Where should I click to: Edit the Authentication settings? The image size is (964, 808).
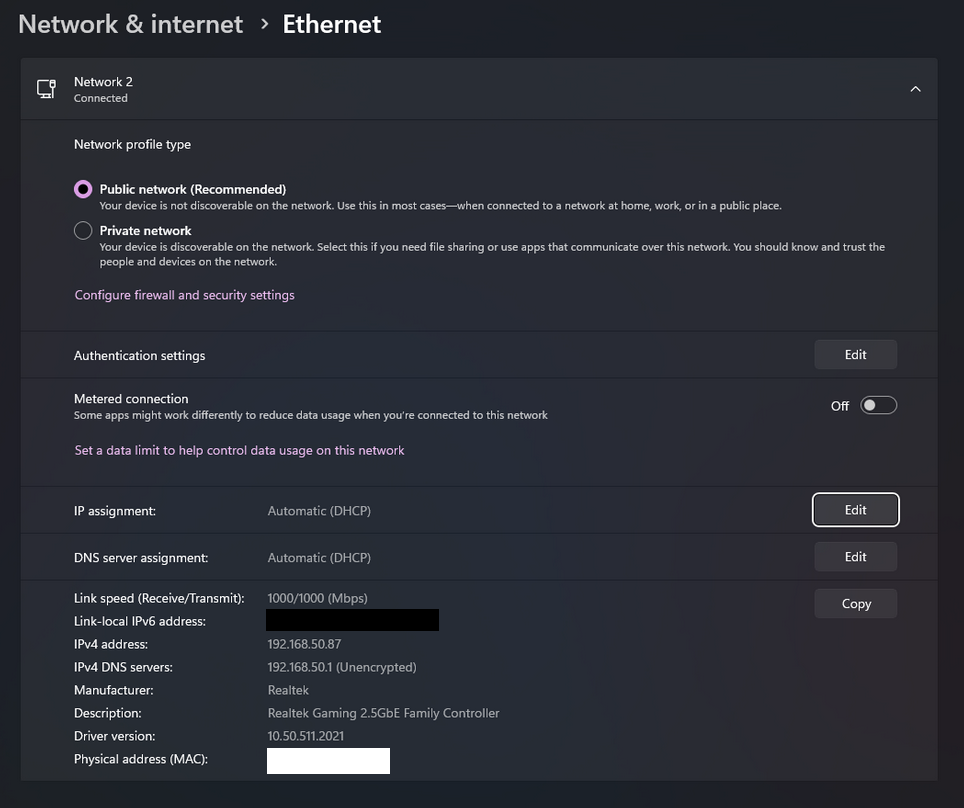(855, 354)
